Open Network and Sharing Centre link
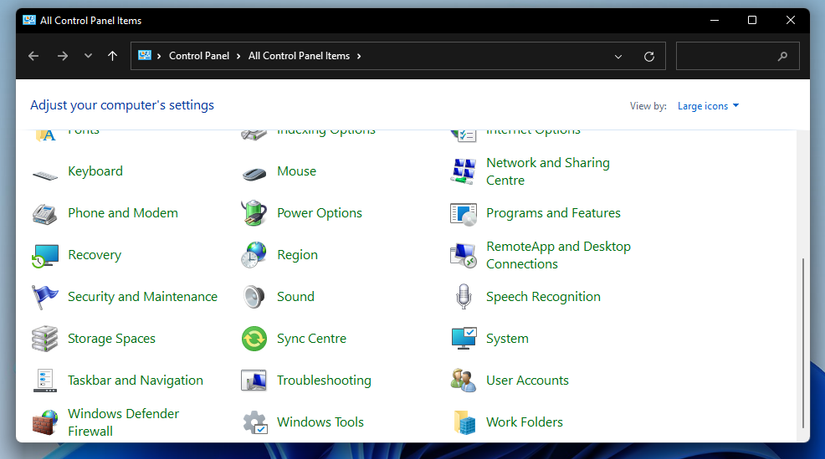 tap(548, 172)
